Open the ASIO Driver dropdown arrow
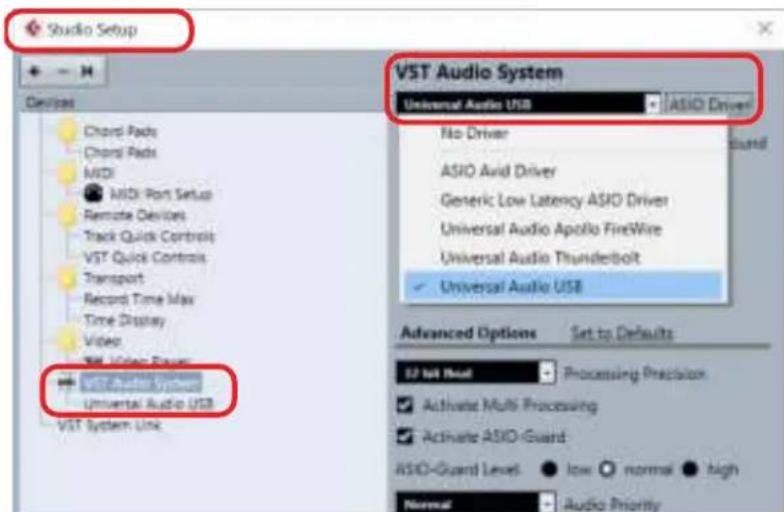 pos(652,104)
